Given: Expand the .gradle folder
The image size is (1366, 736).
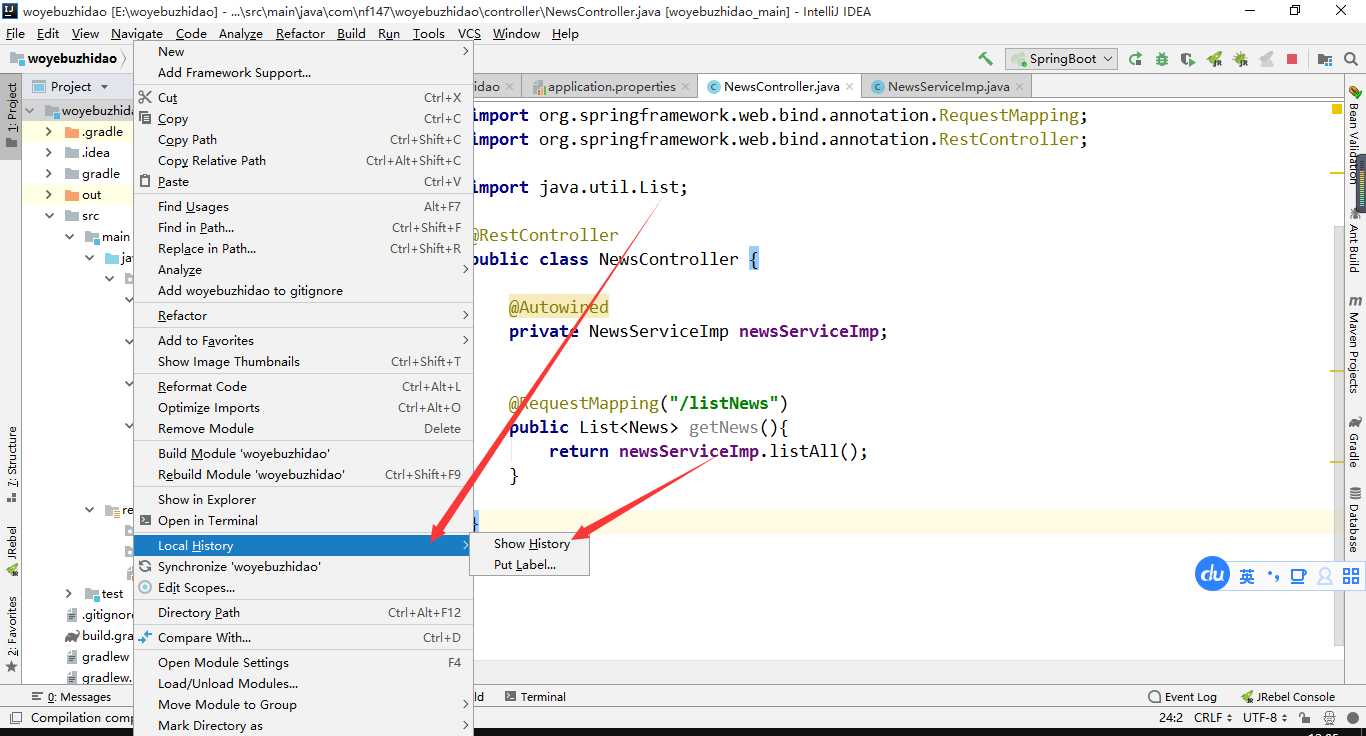Looking at the screenshot, I should coord(48,132).
